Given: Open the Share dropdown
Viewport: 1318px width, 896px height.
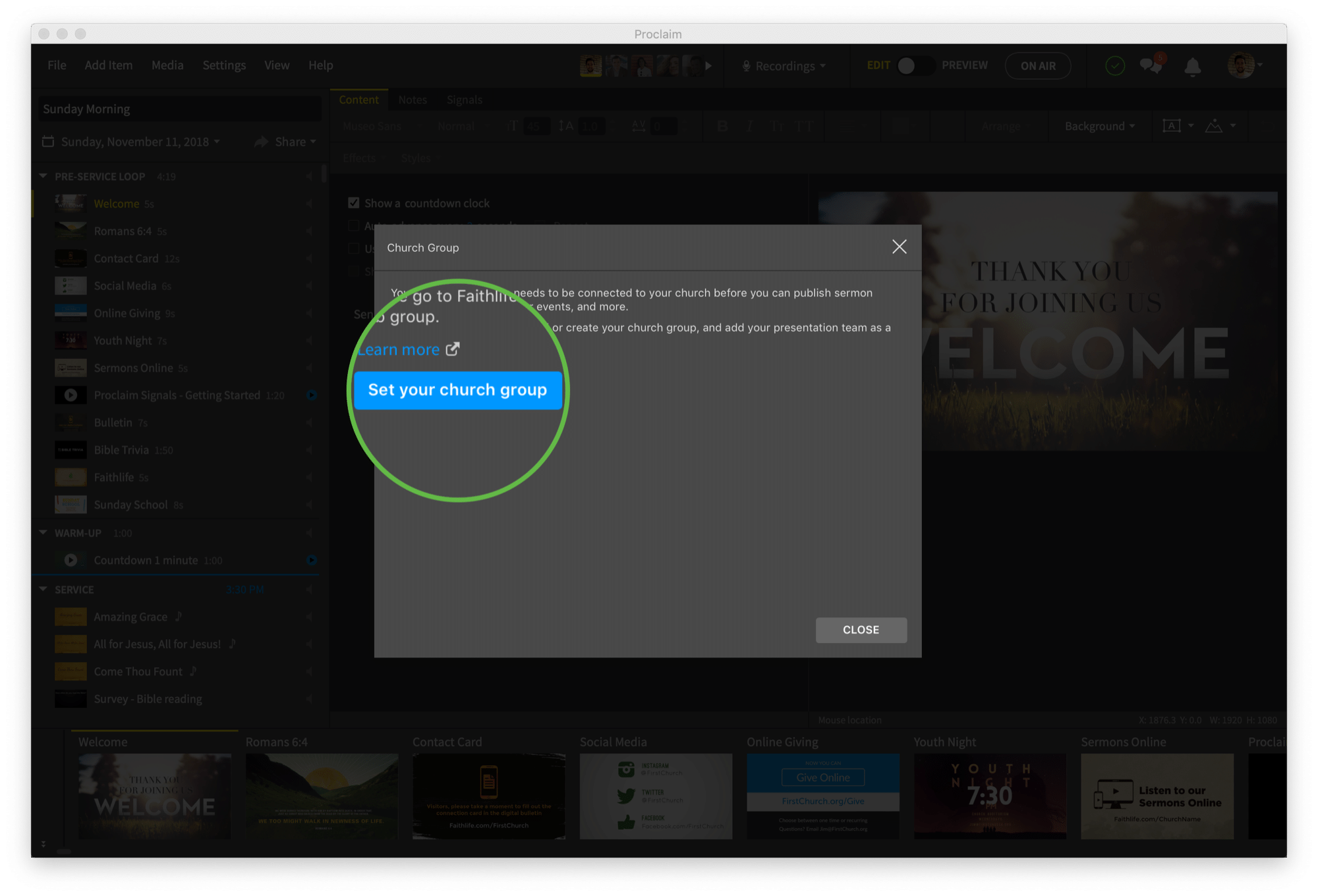Looking at the screenshot, I should coord(285,142).
